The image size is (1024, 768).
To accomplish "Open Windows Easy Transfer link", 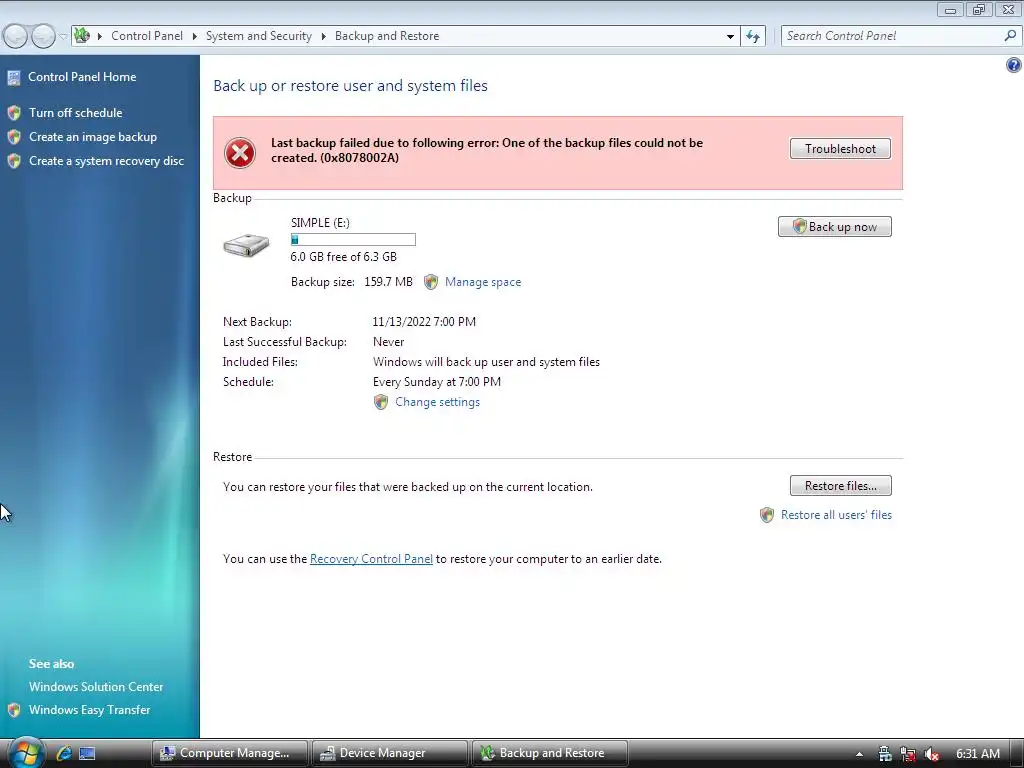I will (x=89, y=710).
